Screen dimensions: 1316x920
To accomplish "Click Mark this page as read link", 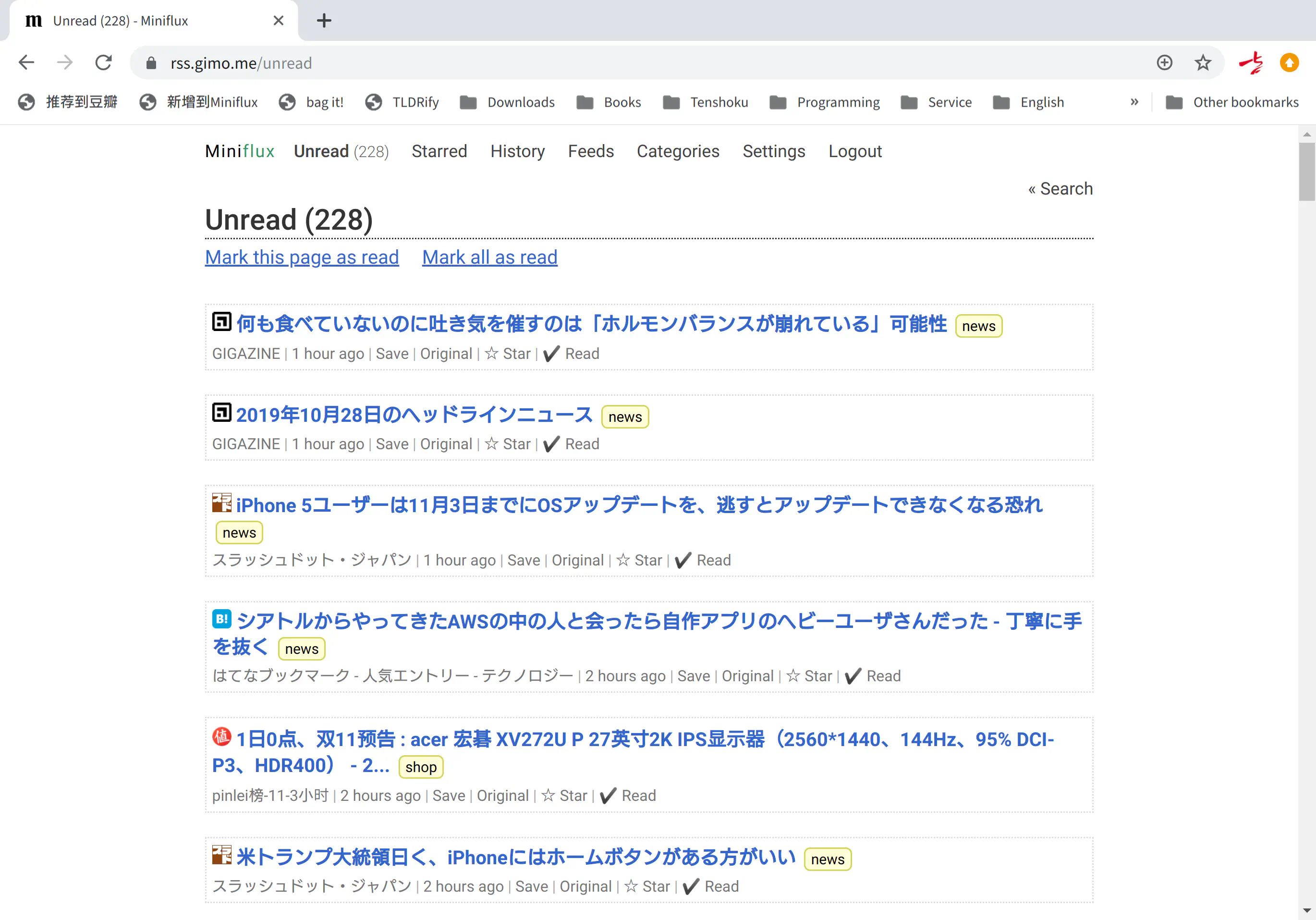I will coord(302,257).
